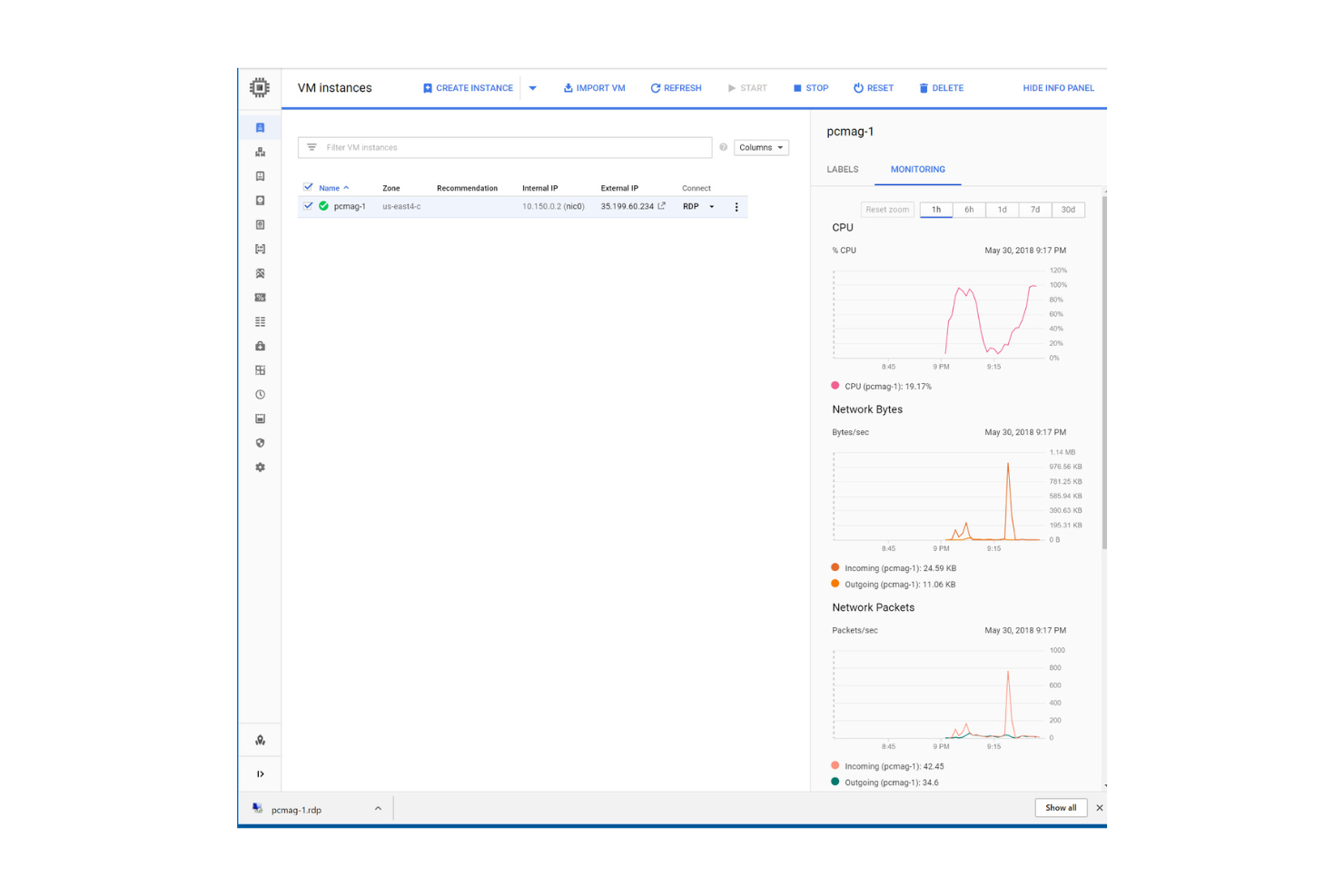Open Operations using the clock sidebar icon

pyautogui.click(x=261, y=394)
